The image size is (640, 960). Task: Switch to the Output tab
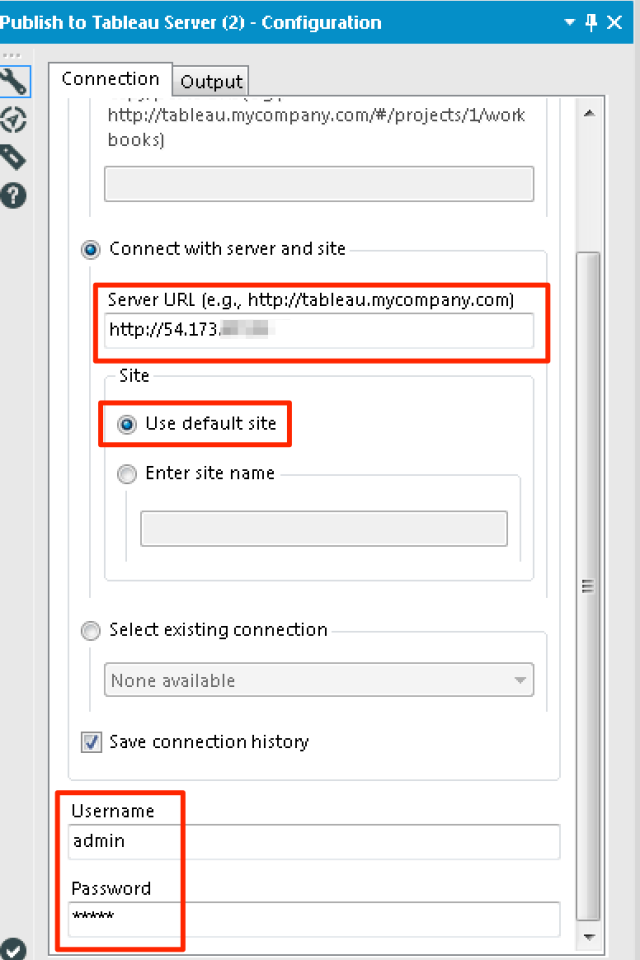point(209,81)
